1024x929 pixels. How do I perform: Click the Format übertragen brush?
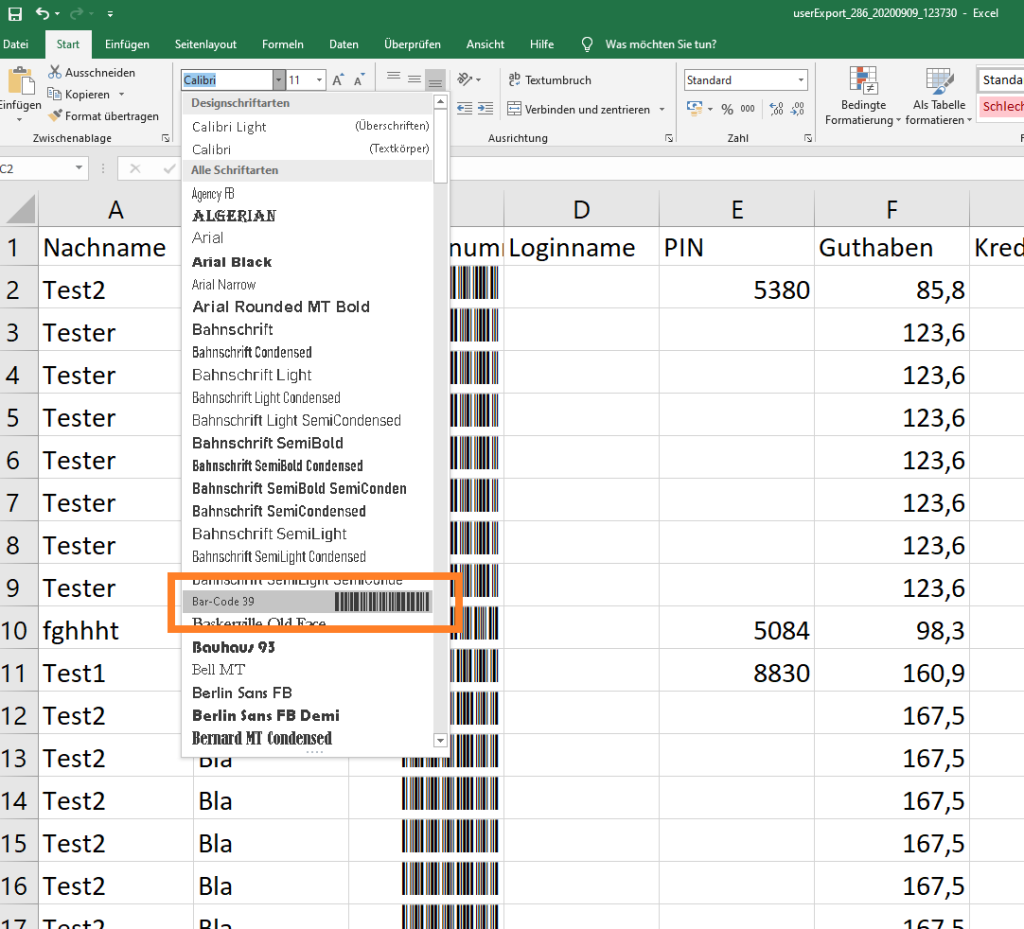coord(103,116)
